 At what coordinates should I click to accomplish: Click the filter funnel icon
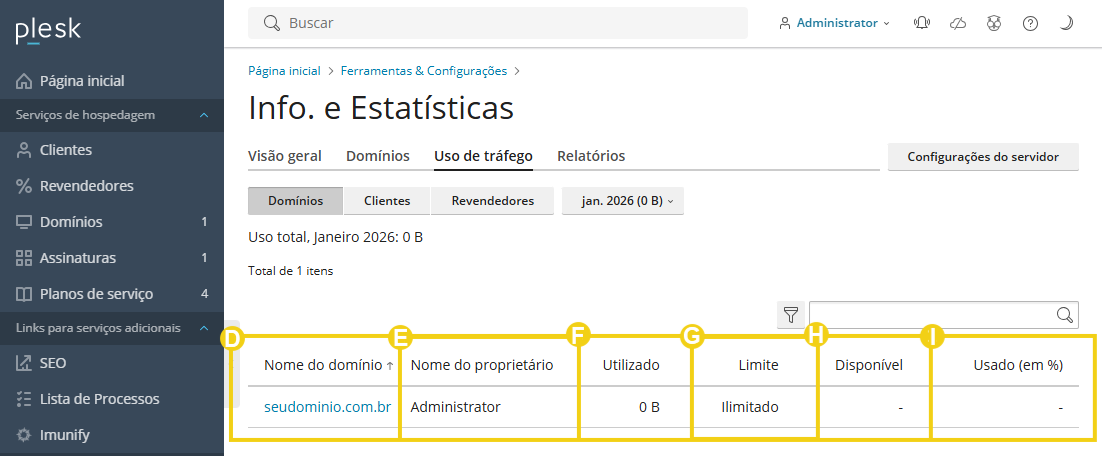tap(791, 314)
